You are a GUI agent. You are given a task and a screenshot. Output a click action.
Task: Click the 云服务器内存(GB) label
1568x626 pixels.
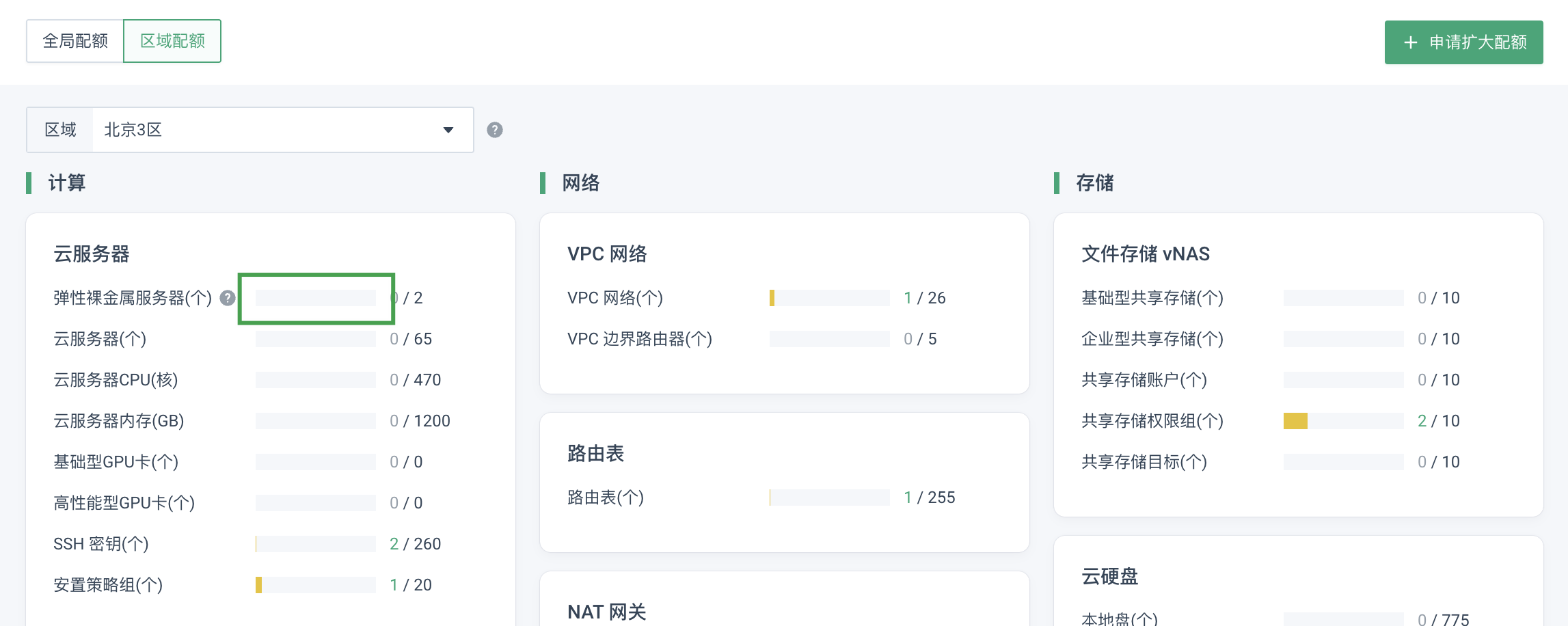[x=119, y=421]
